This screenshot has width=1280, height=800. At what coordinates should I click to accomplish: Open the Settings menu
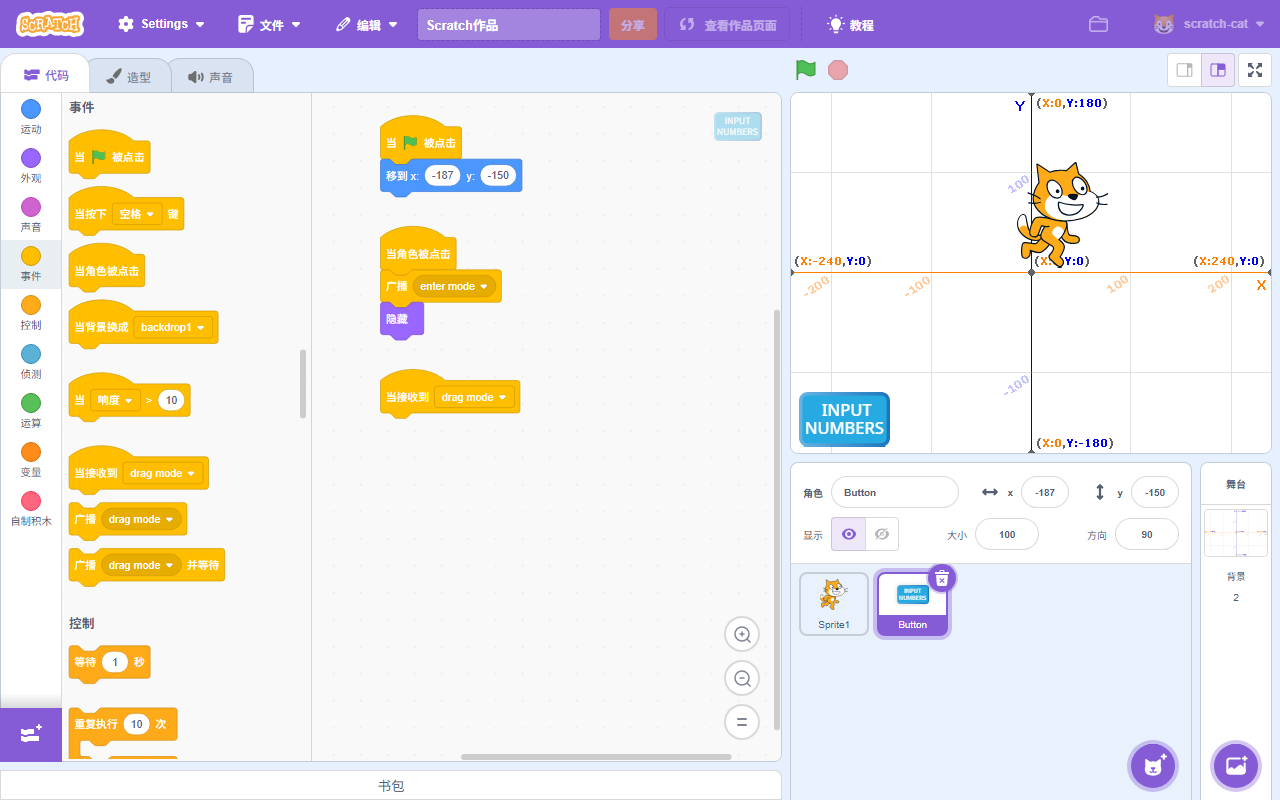(x=161, y=24)
